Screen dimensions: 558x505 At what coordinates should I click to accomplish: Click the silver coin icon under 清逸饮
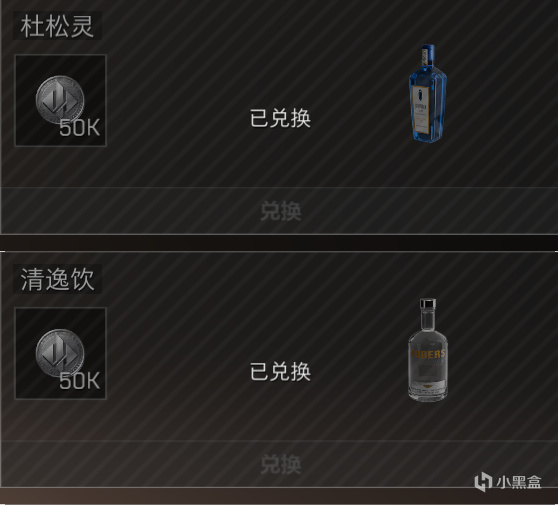point(60,353)
